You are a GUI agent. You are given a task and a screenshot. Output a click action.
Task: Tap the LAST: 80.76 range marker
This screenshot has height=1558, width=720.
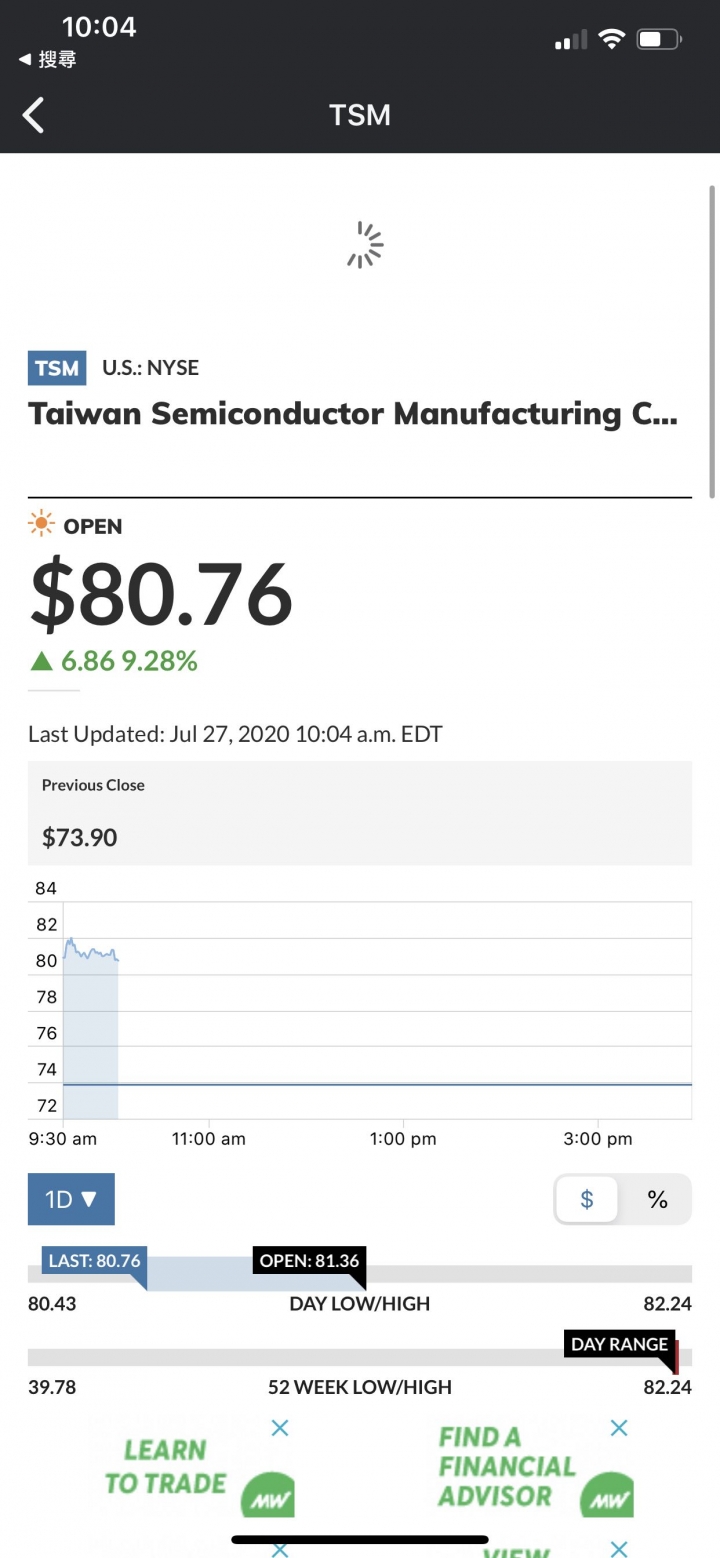[94, 1262]
